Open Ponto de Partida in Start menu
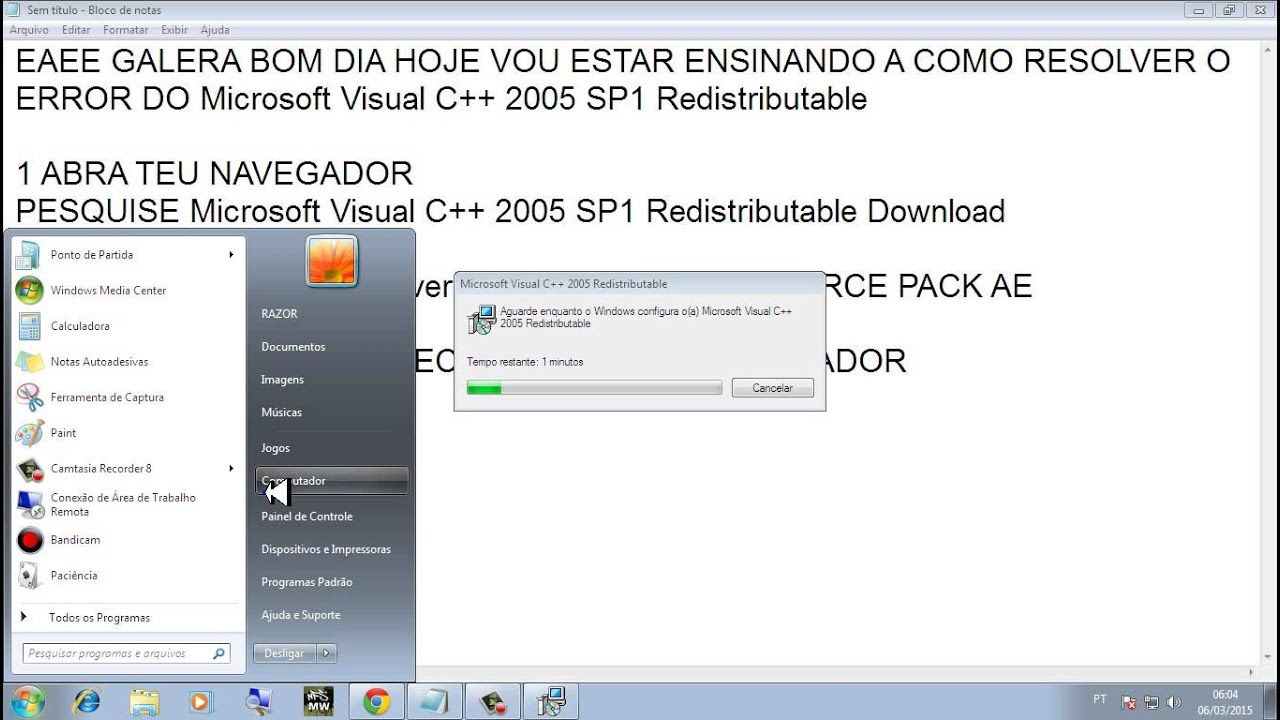 tap(125, 255)
